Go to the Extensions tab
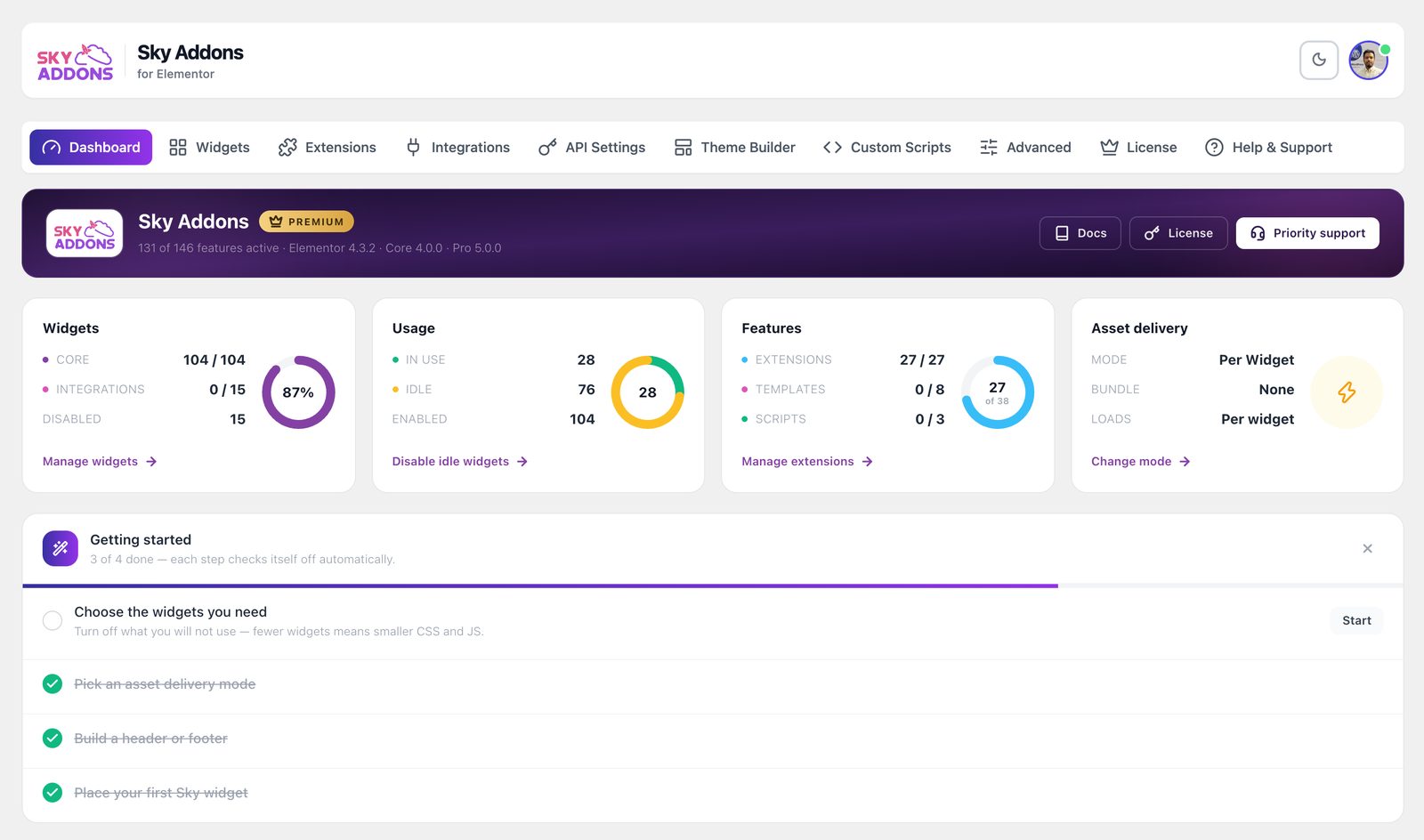Screen dimensions: 1424x840 tap(327, 148)
